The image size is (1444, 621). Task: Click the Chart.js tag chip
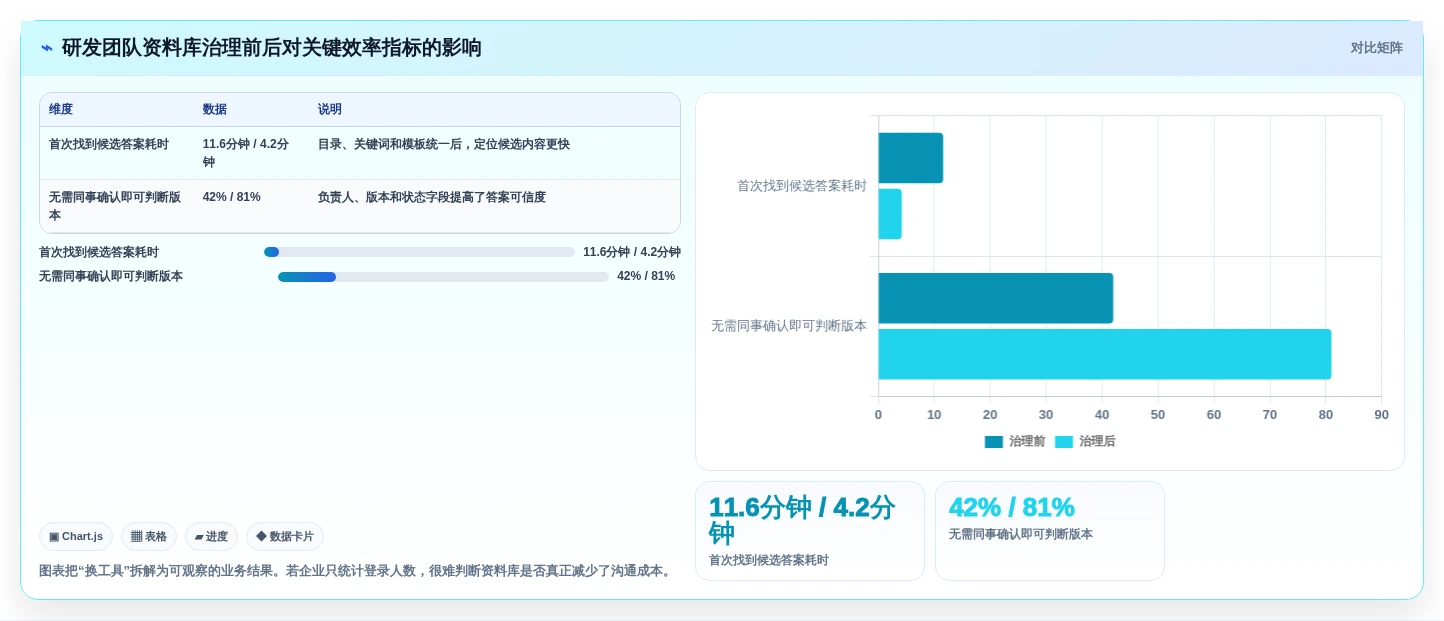(x=76, y=536)
